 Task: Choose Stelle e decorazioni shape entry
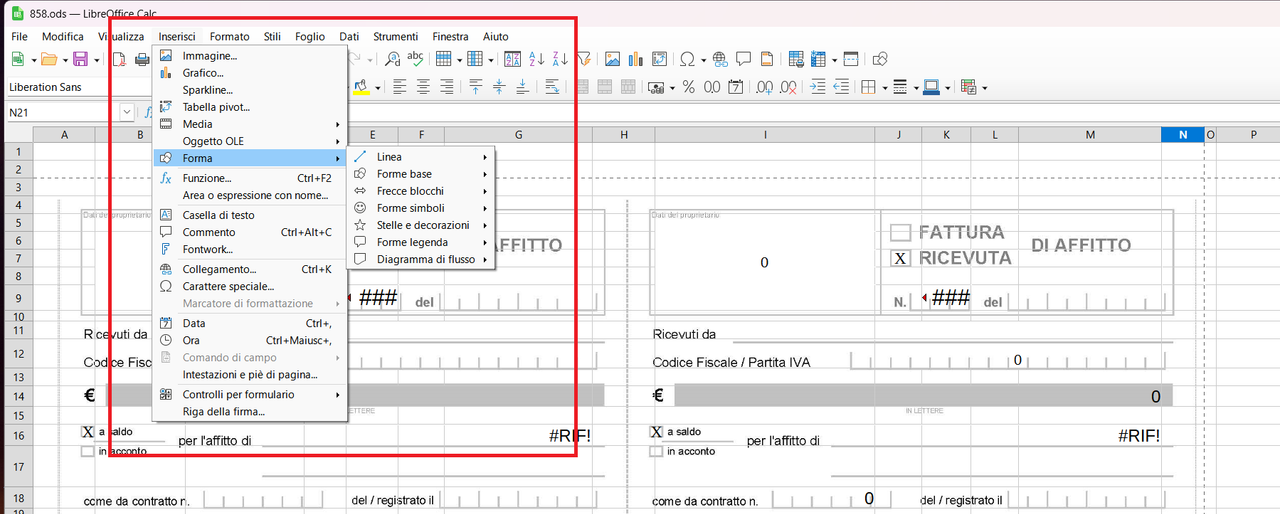(x=421, y=225)
